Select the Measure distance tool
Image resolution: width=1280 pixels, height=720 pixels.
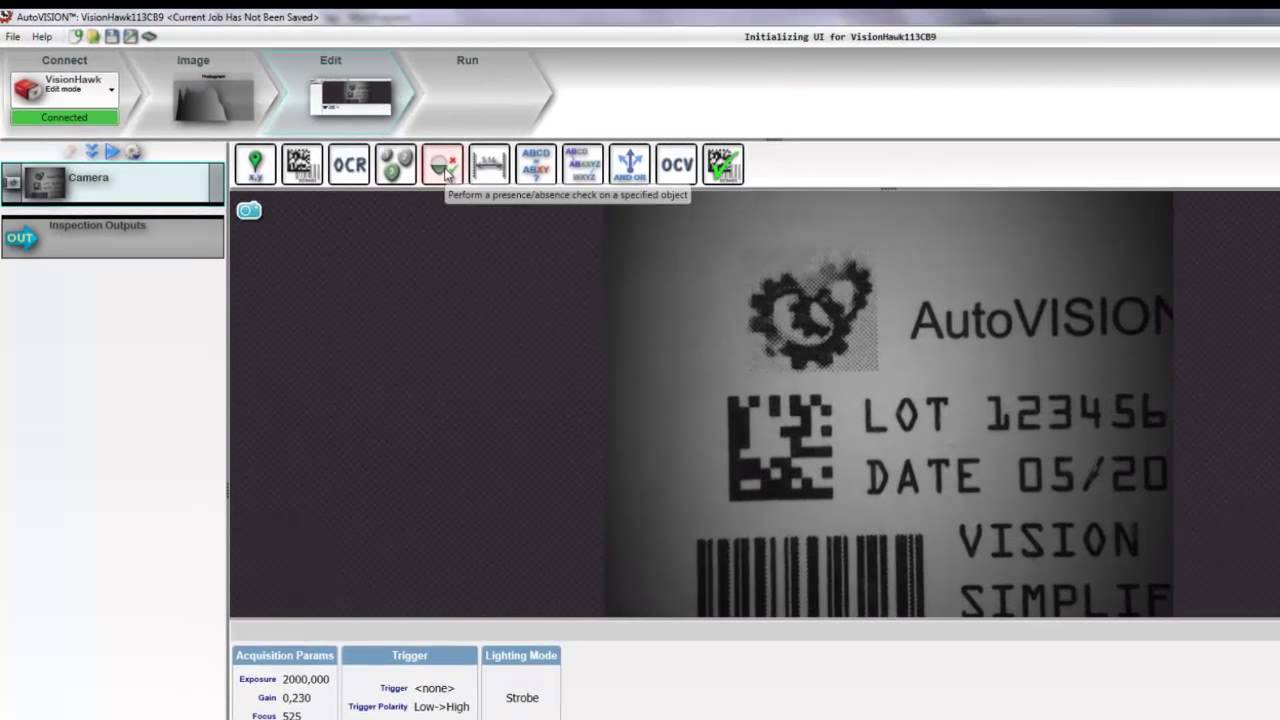pyautogui.click(x=489, y=164)
